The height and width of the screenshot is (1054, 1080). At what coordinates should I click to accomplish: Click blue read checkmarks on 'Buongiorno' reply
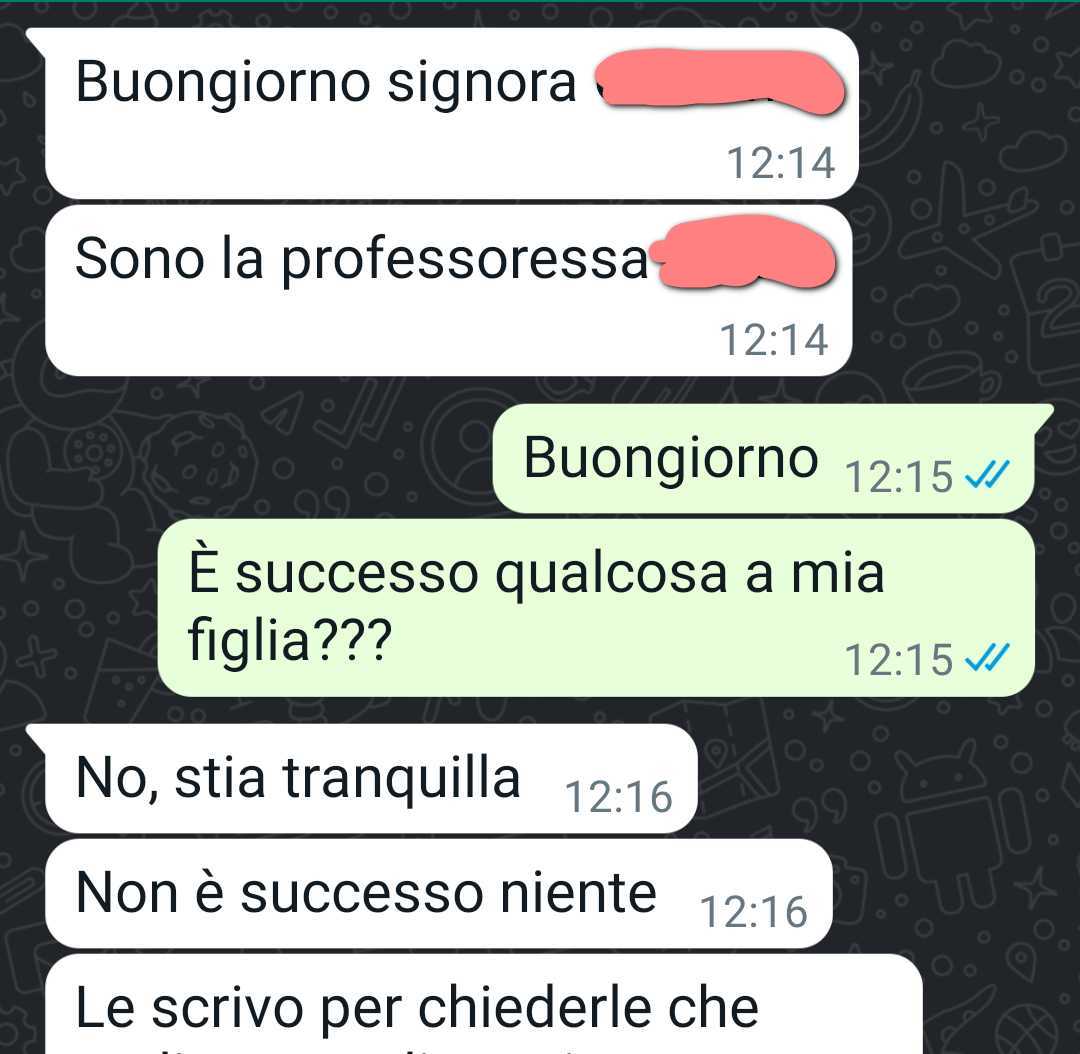(x=988, y=475)
